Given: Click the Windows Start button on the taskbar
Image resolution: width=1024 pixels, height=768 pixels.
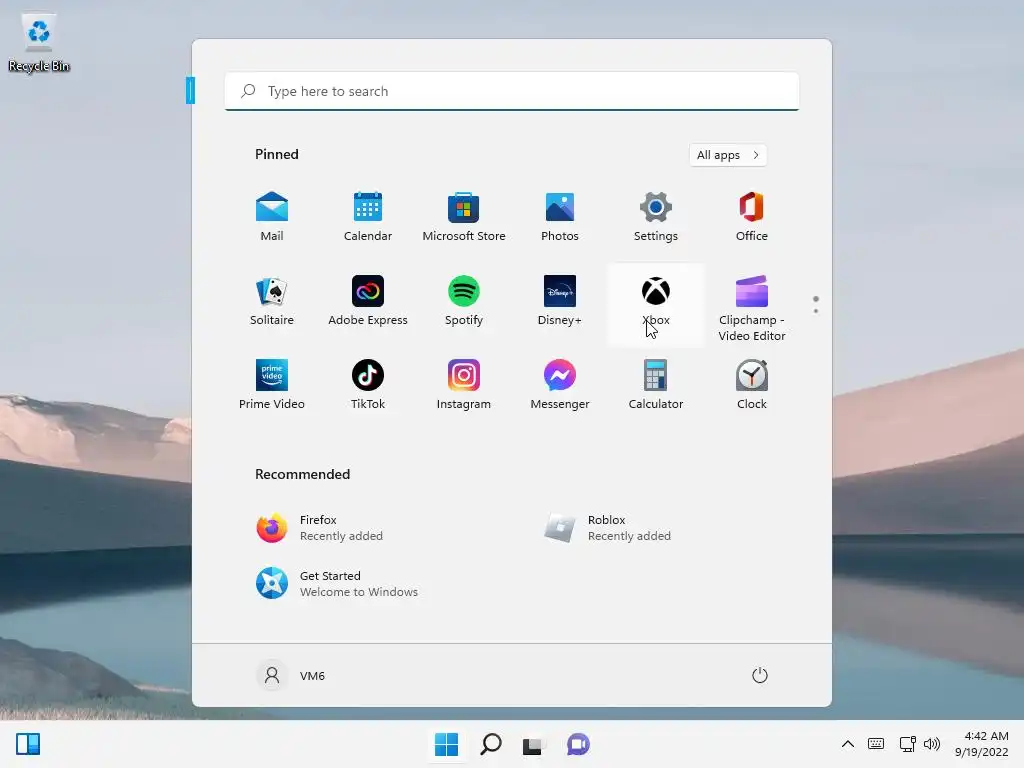Looking at the screenshot, I should tap(447, 744).
